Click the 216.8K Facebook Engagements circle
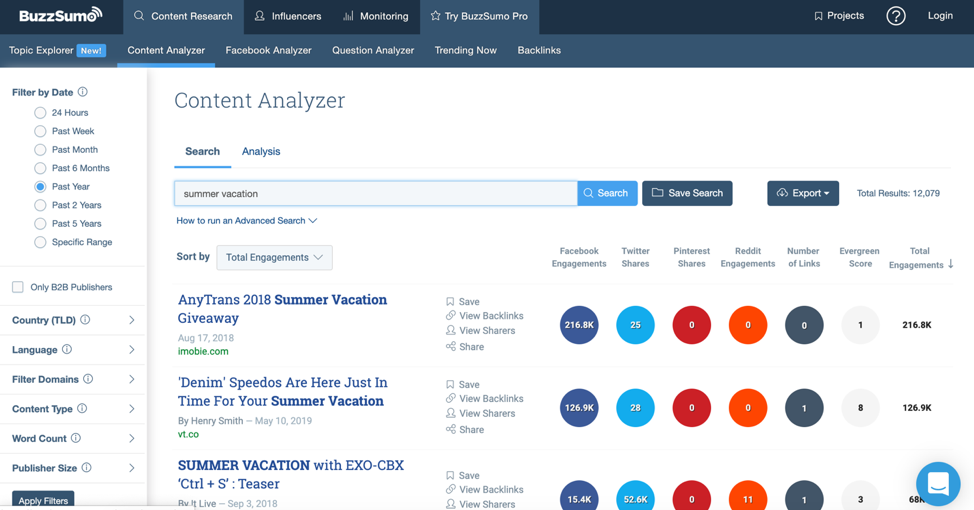The width and height of the screenshot is (974, 510). pos(579,325)
